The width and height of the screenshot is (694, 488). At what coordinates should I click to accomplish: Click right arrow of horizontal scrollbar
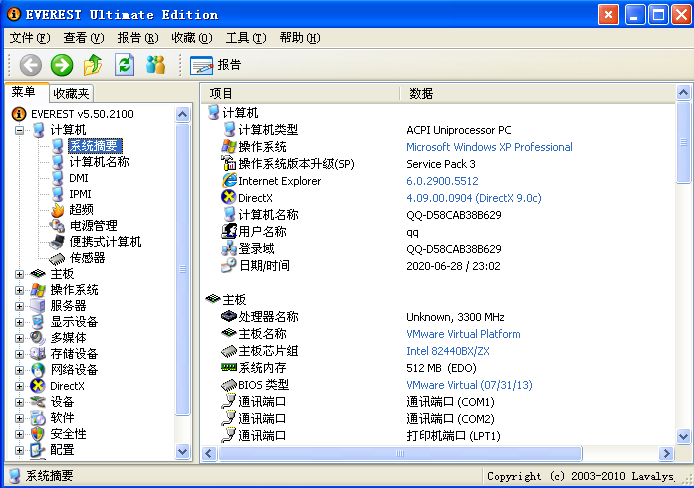[x=666, y=453]
